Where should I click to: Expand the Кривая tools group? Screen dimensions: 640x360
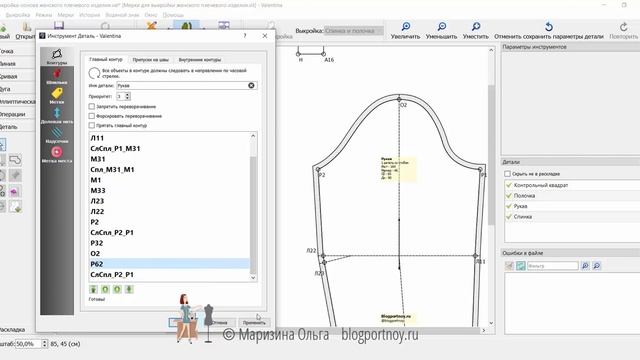tap(16, 77)
